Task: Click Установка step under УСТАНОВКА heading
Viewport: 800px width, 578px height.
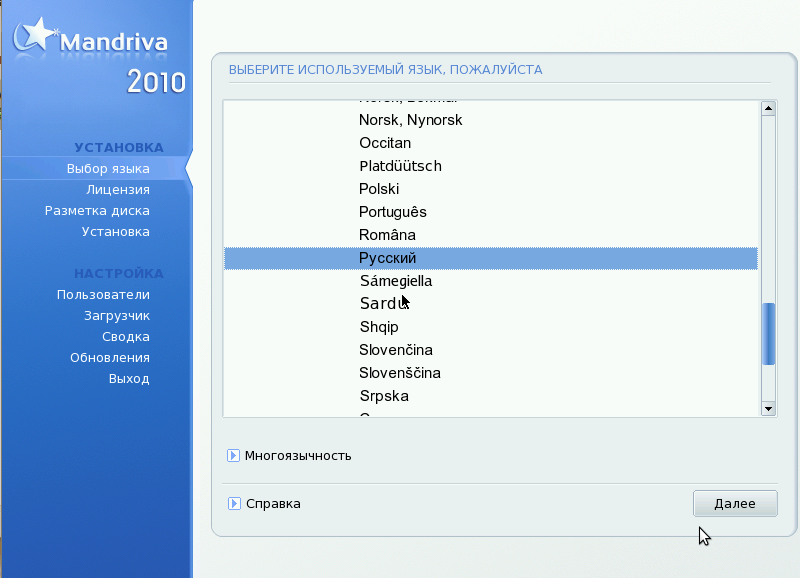Action: point(115,232)
